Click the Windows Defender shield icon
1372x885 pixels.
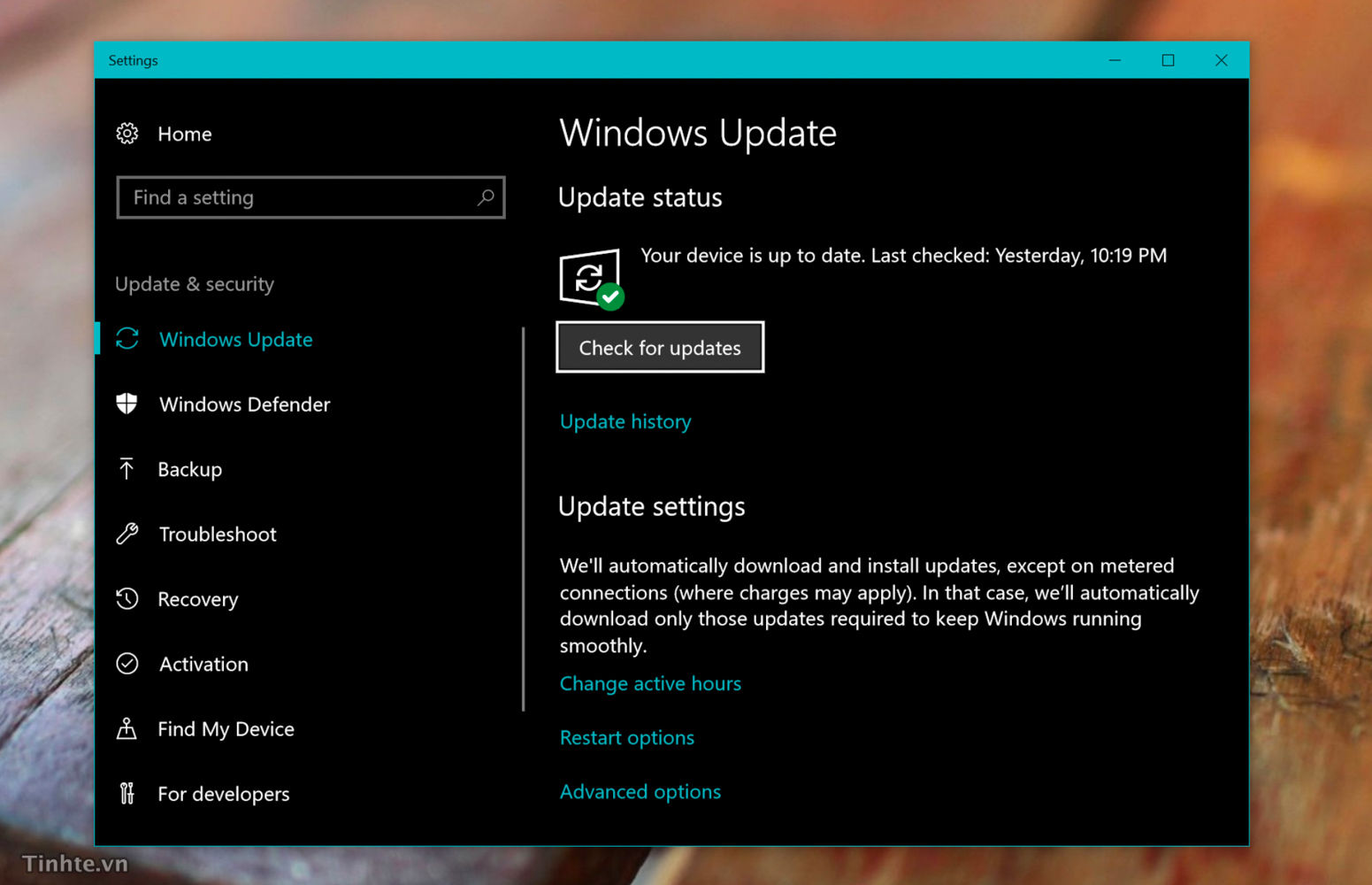127,404
